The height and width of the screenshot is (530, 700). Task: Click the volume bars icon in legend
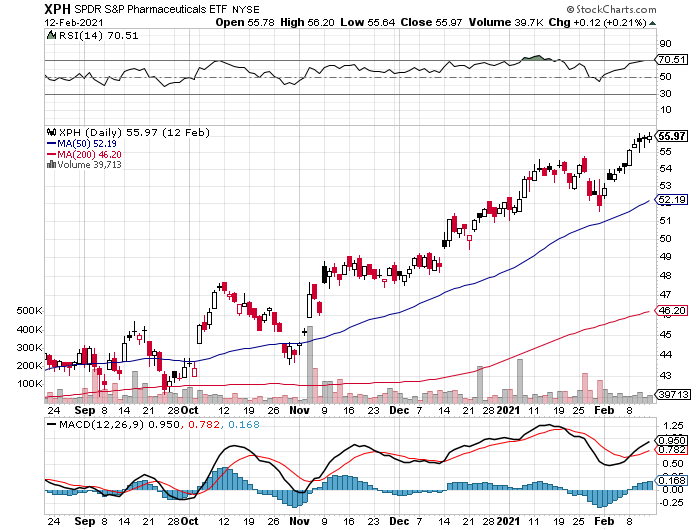tap(51, 165)
